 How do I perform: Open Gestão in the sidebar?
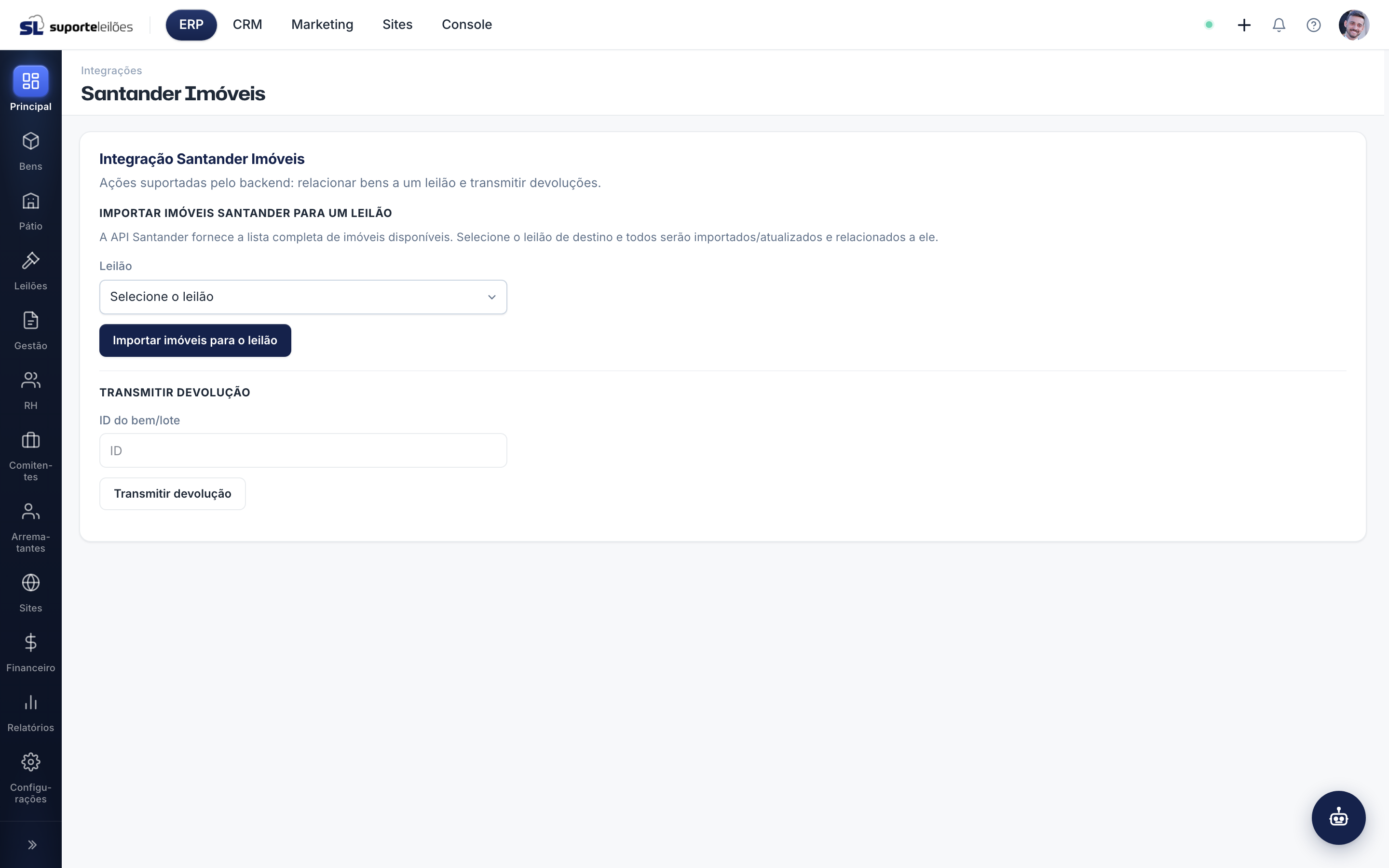30,331
